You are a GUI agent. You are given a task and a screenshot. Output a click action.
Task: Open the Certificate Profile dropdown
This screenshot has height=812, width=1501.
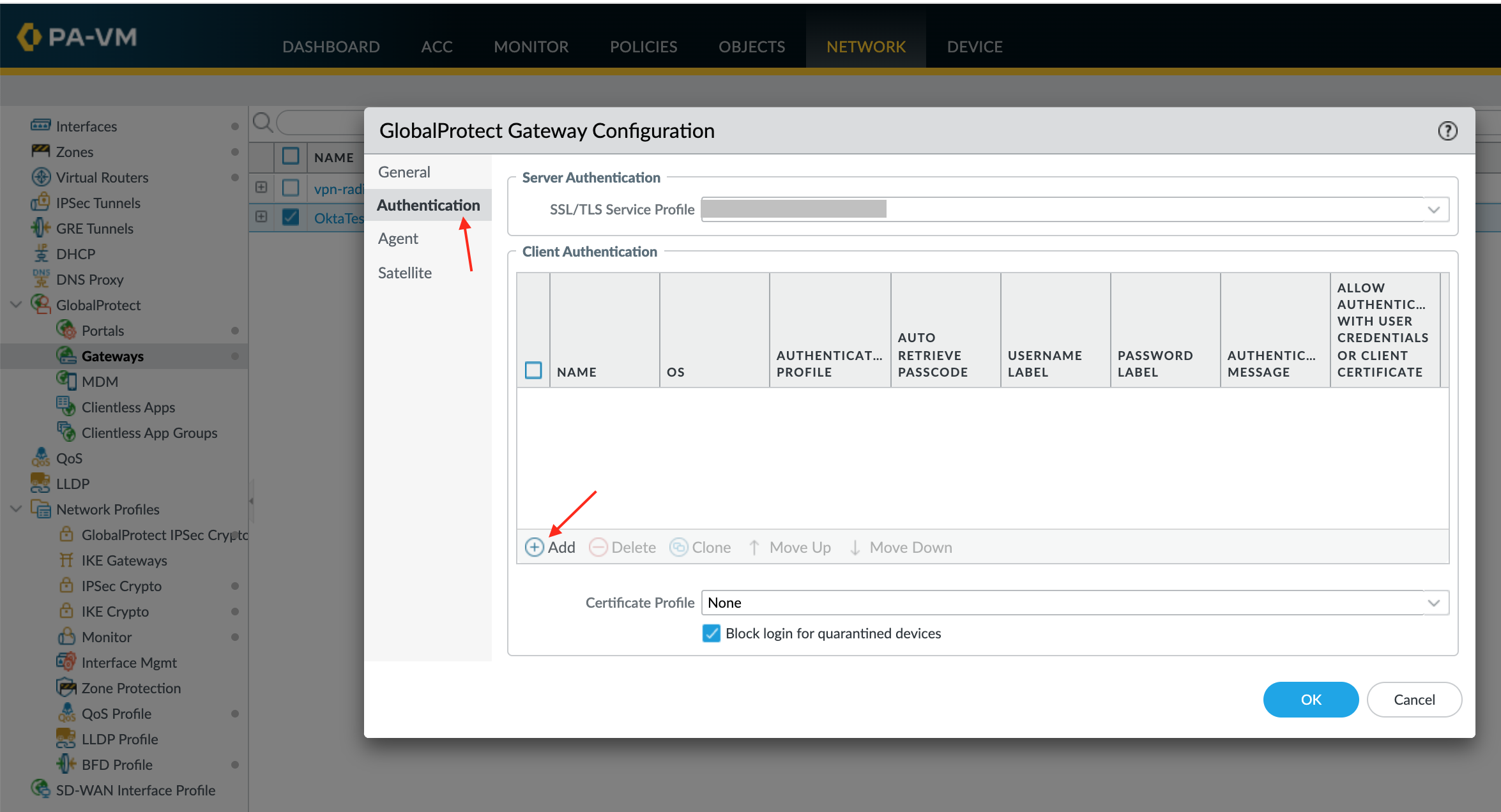(1433, 603)
